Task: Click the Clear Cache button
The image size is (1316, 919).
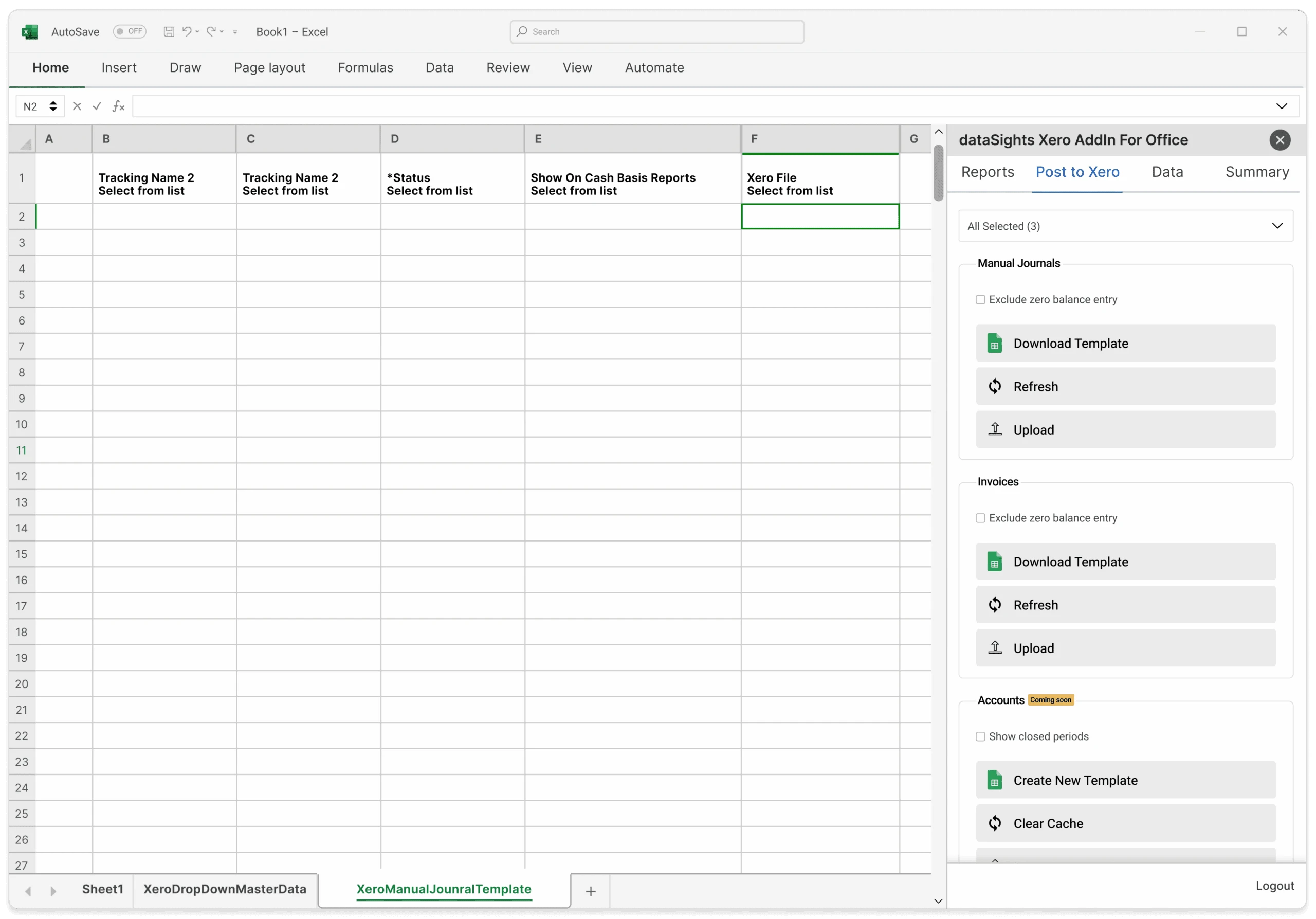Action: [x=1126, y=823]
